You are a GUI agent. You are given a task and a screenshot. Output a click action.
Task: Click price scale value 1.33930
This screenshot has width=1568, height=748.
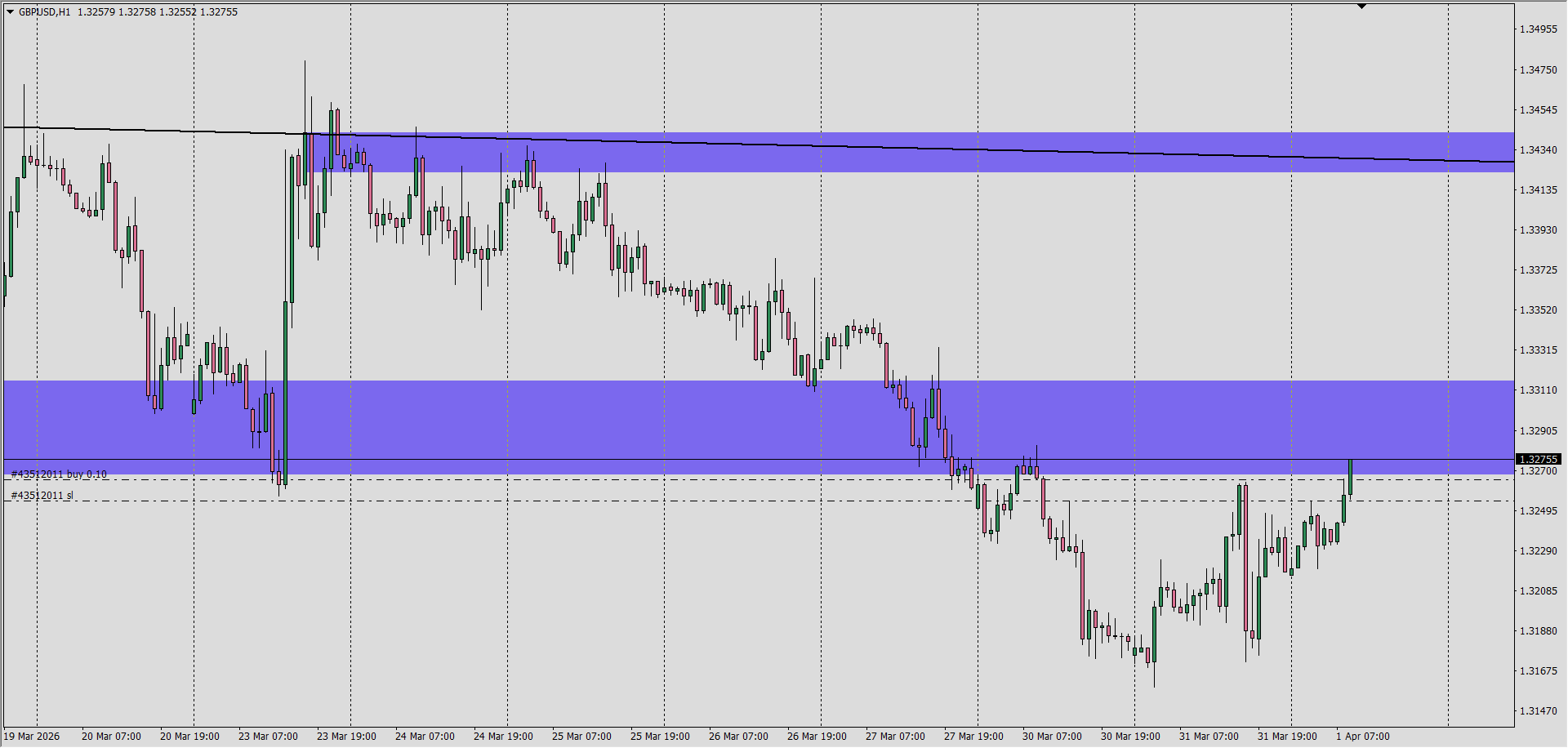pos(1538,230)
